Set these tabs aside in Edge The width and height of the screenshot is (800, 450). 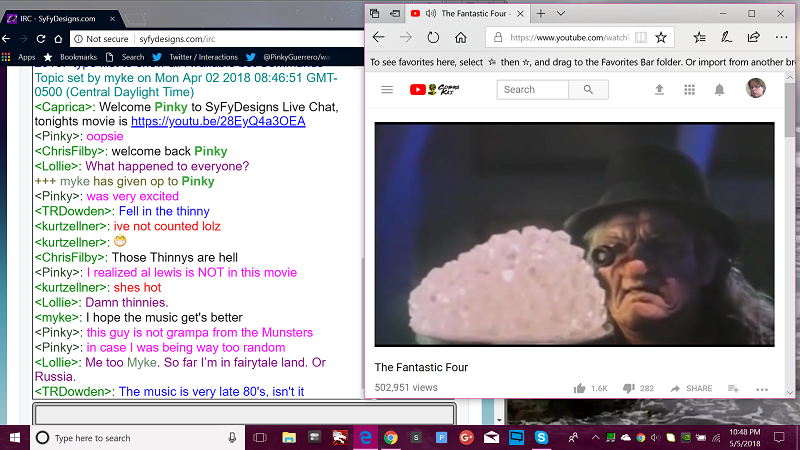point(395,14)
